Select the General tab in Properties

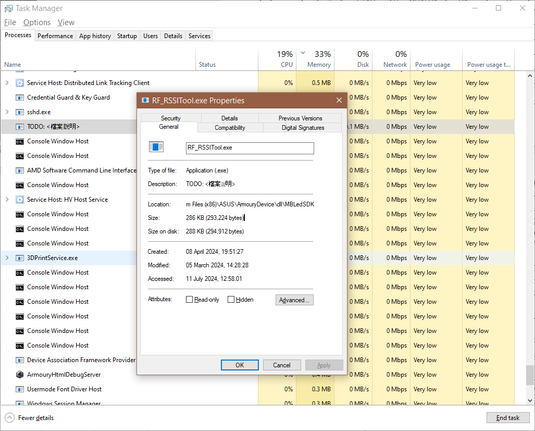point(169,127)
